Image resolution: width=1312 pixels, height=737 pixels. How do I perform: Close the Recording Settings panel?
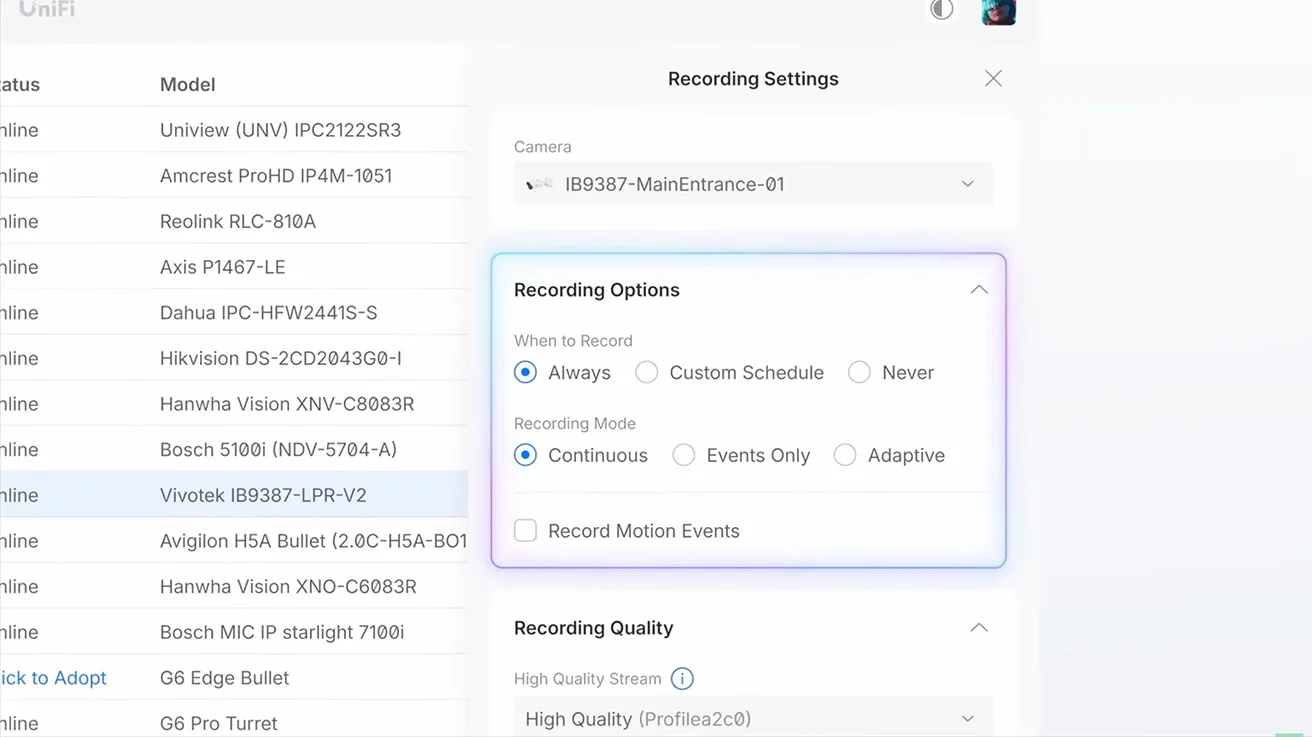993,78
